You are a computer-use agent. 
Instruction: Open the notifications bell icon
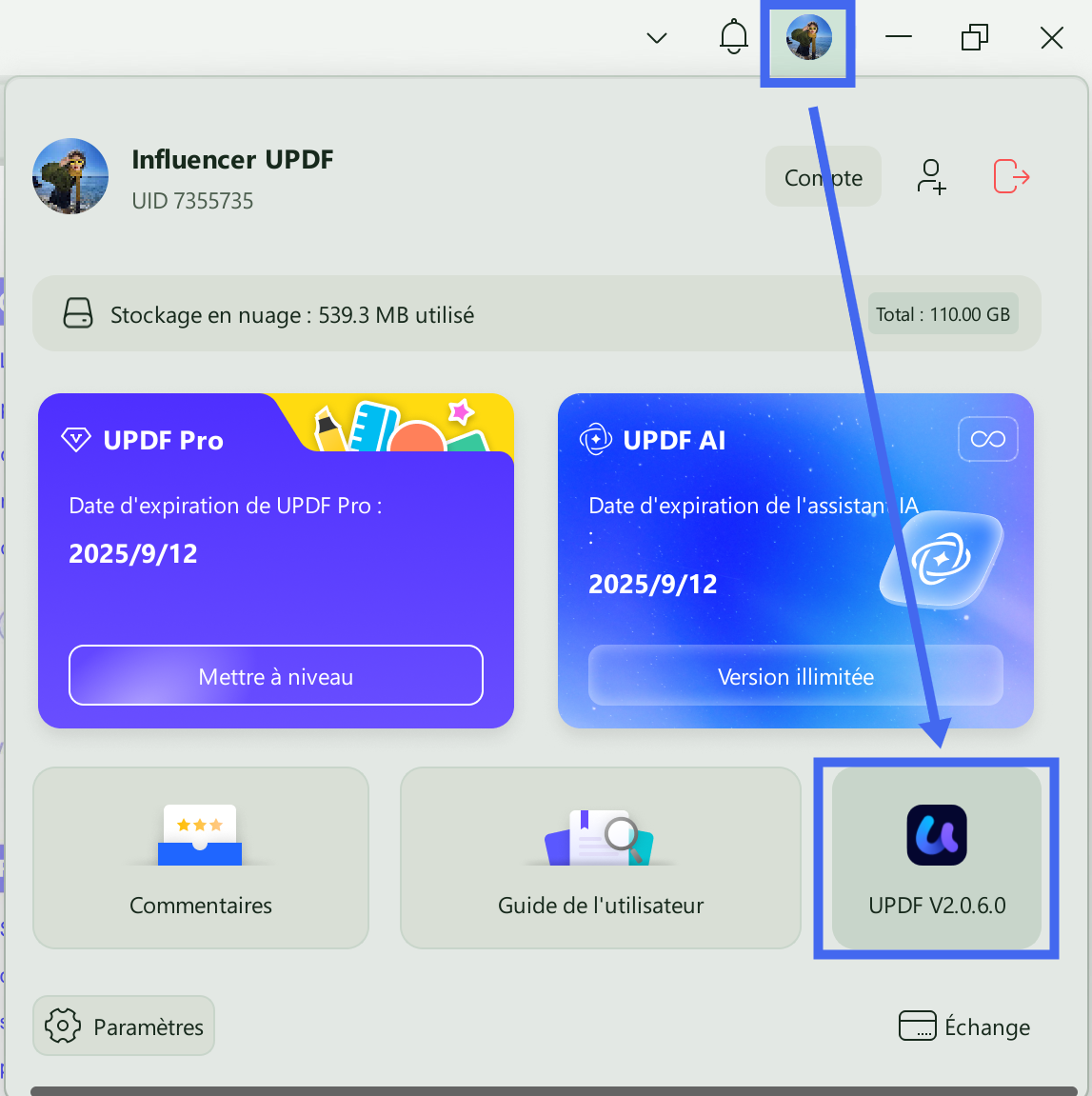734,37
